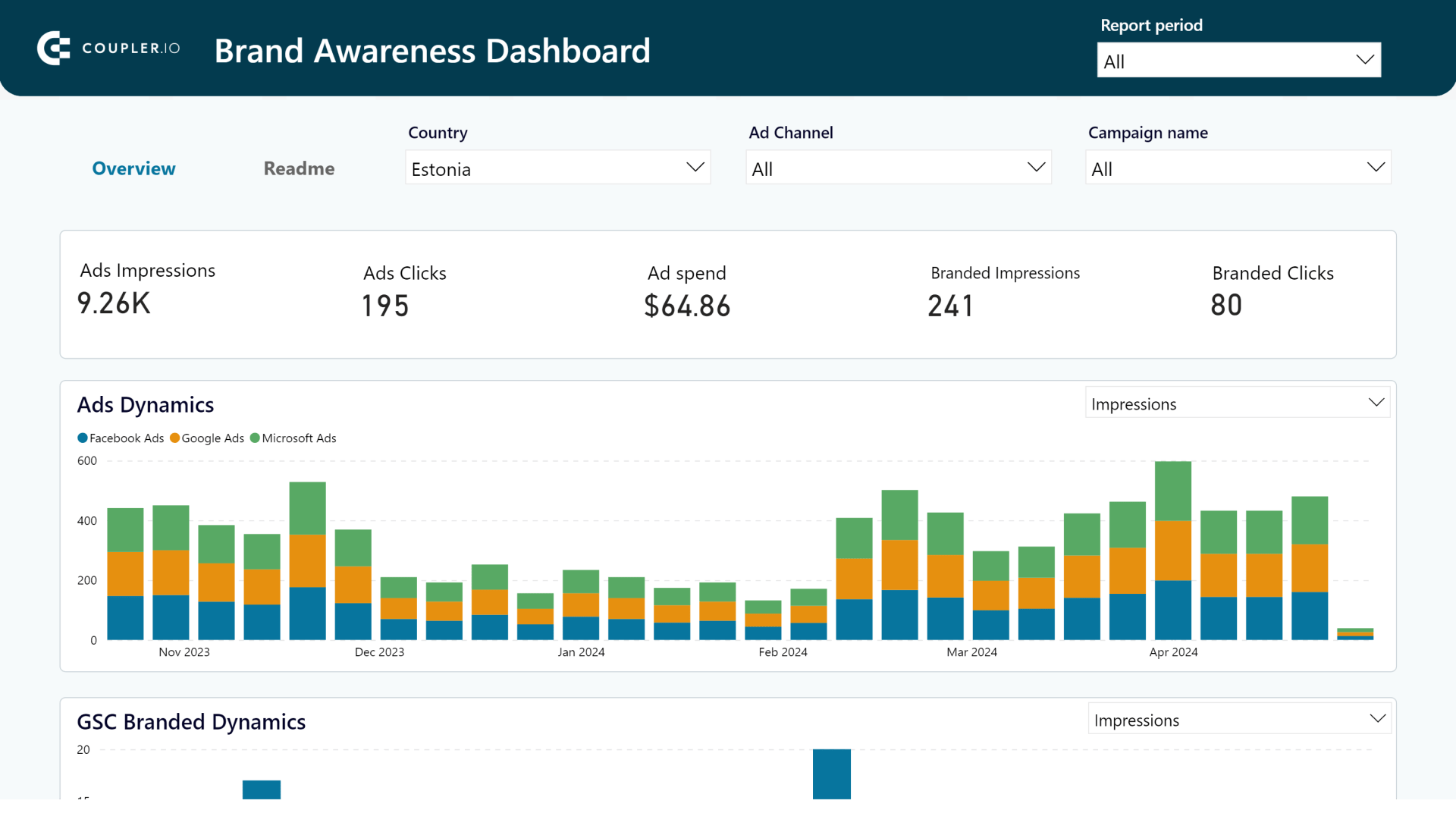
Task: Open the GSC Branded Dynamics metric selector
Action: 1238,719
